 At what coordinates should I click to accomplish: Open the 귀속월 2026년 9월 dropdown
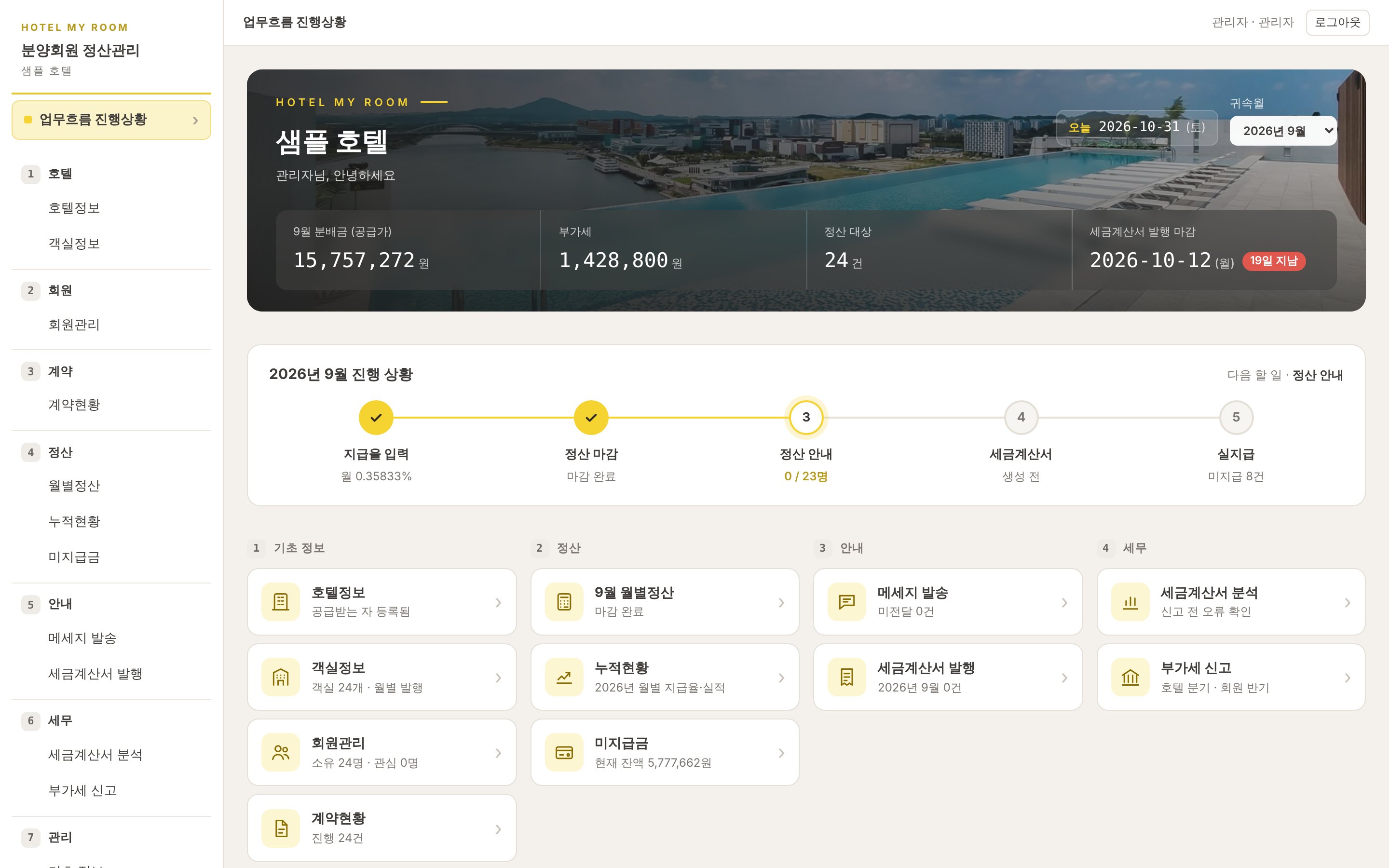pos(1283,131)
